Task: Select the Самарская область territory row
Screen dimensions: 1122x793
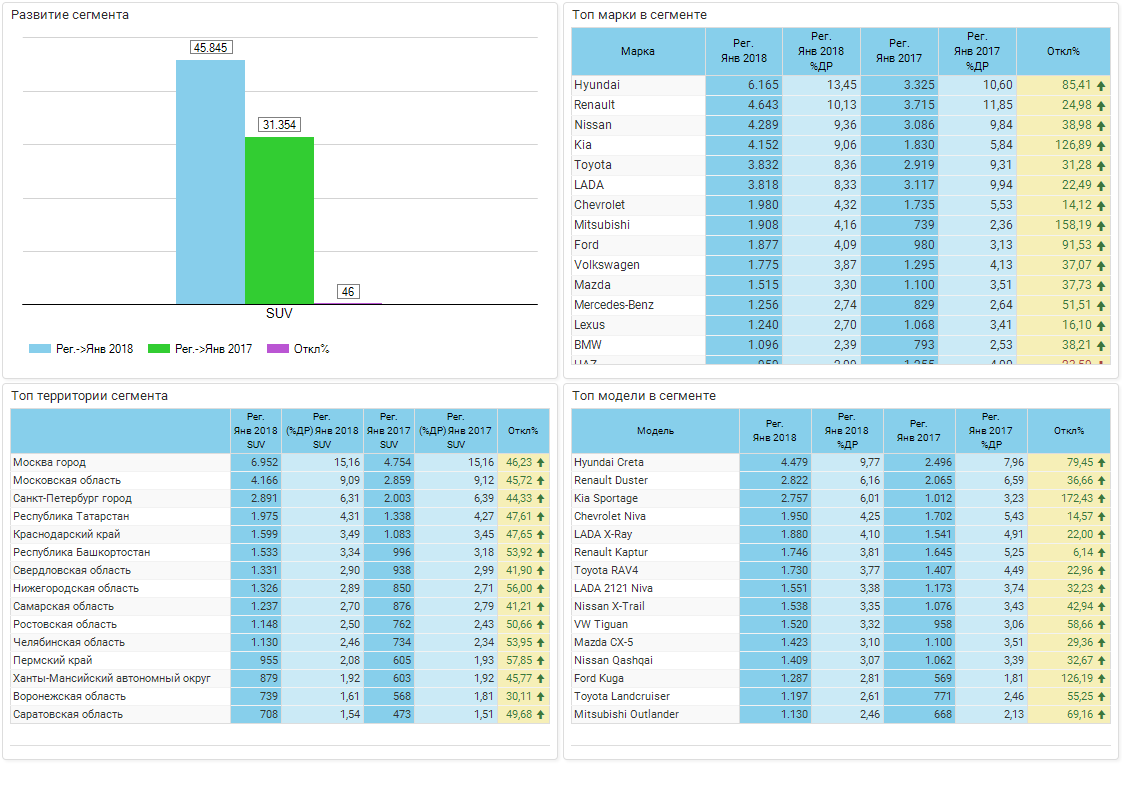Action: (280, 607)
